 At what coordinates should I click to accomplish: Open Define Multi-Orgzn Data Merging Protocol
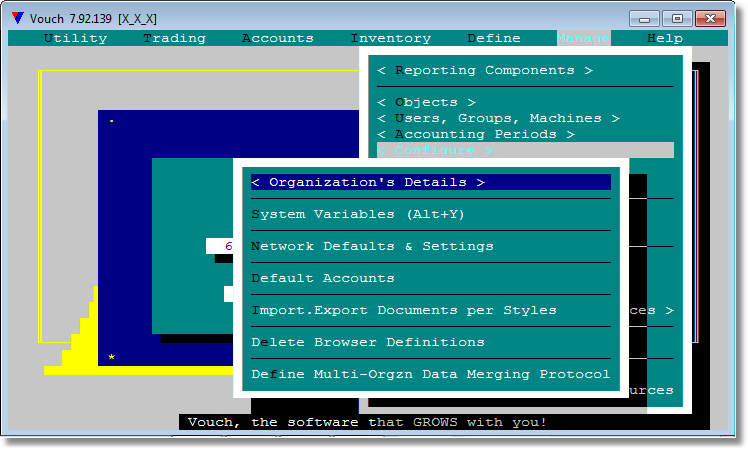tap(430, 374)
